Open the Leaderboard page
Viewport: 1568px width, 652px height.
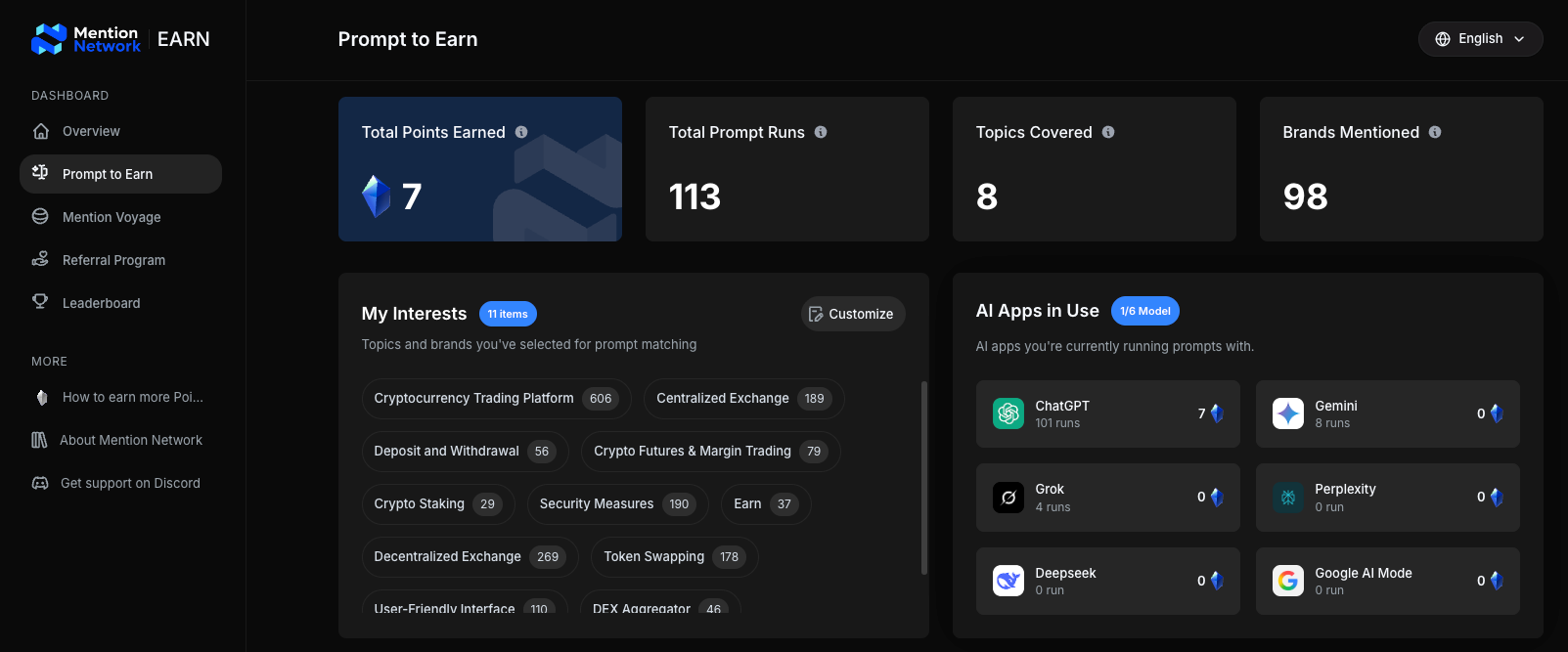click(x=101, y=303)
